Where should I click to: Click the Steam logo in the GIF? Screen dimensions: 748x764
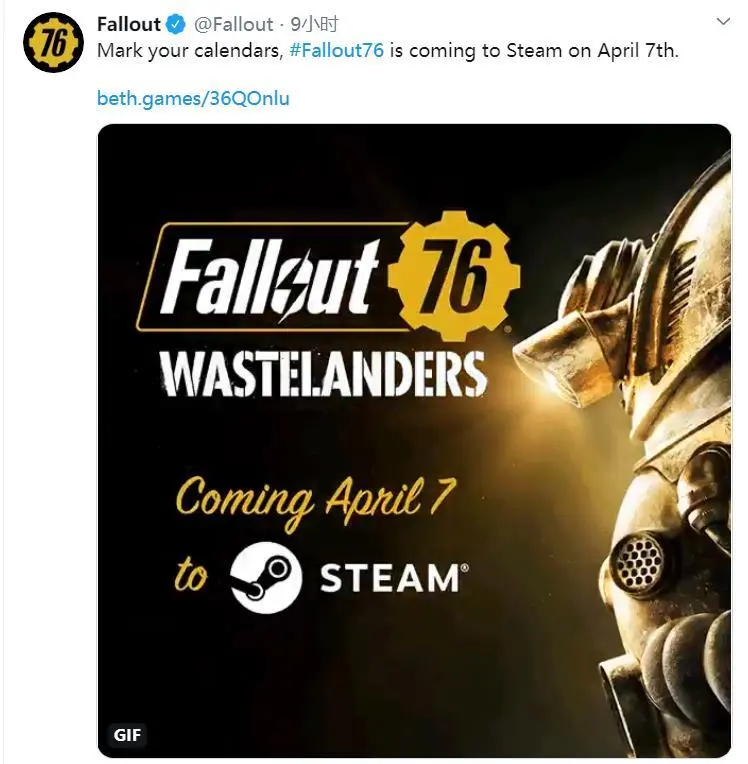[266, 578]
